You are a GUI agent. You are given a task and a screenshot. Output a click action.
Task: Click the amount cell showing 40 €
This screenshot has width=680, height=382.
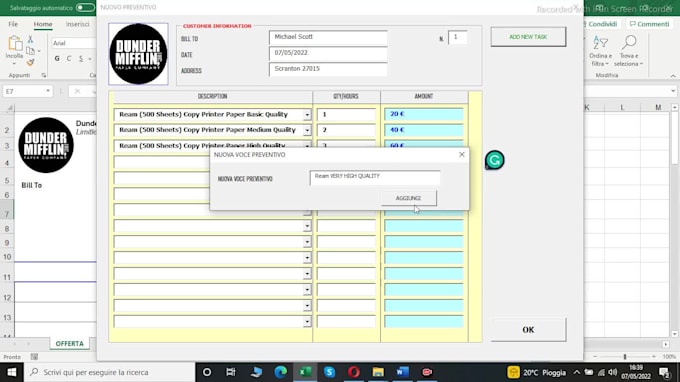coord(424,130)
